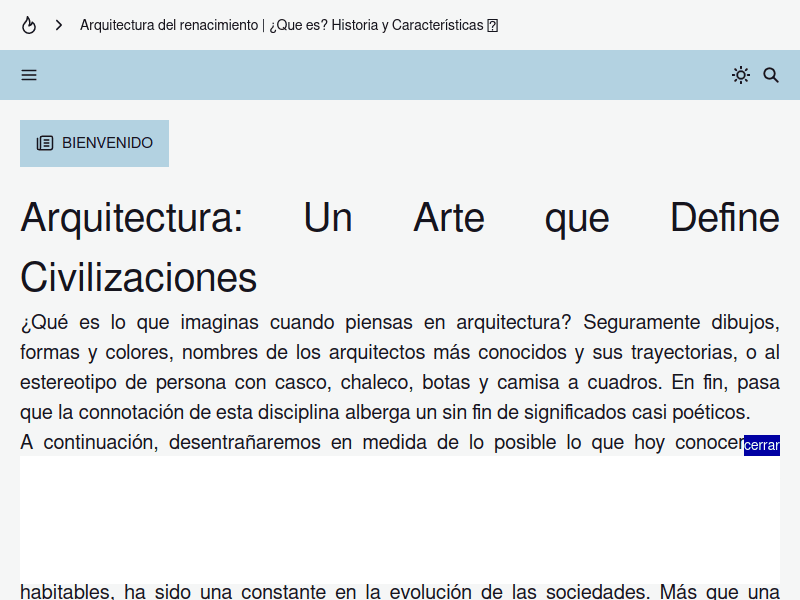Click the text line starting with estereotipo de persona
This screenshot has height=600, width=800.
[x=399, y=383]
